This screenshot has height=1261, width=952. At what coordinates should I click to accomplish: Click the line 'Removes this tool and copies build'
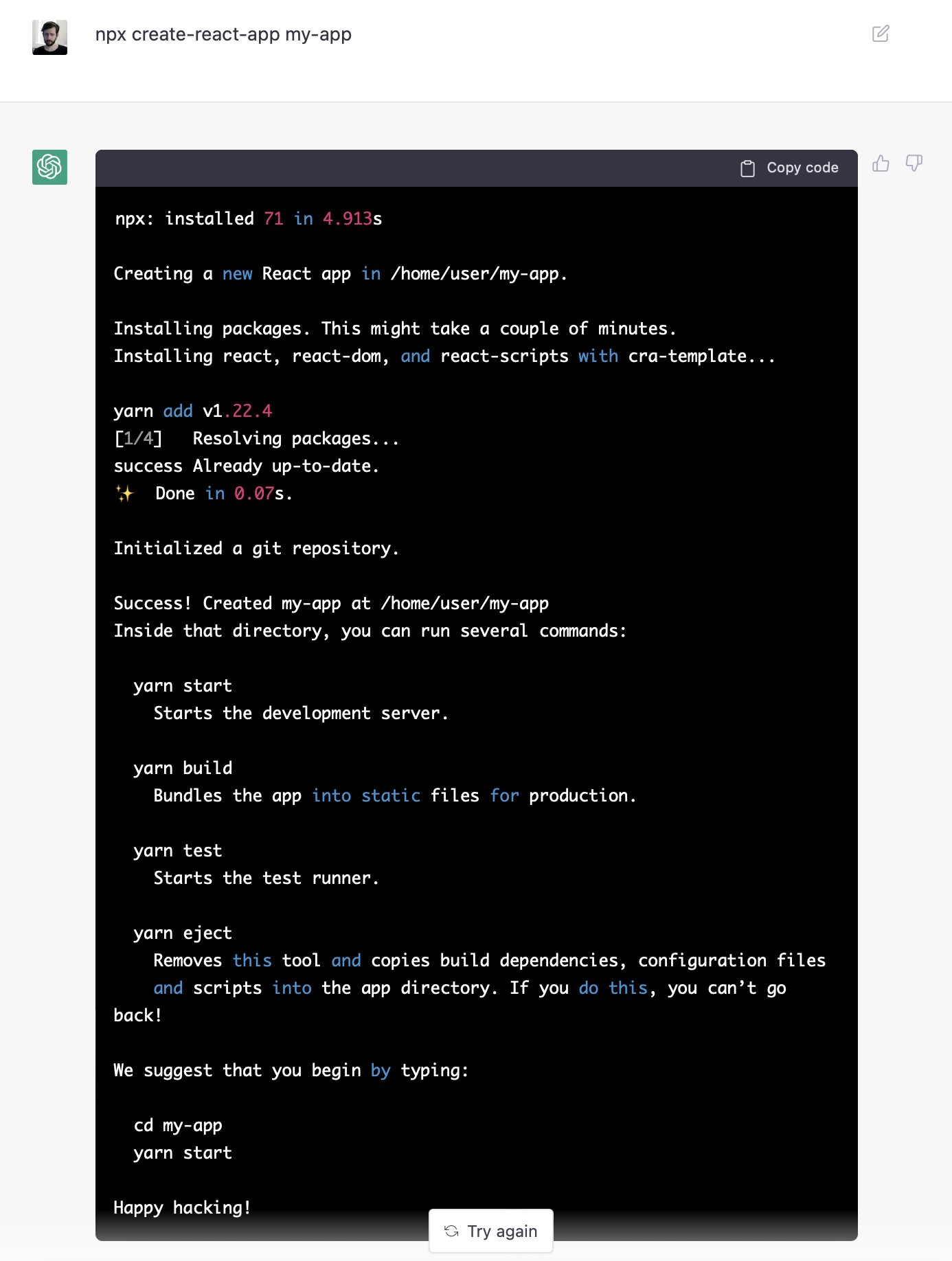click(x=490, y=960)
